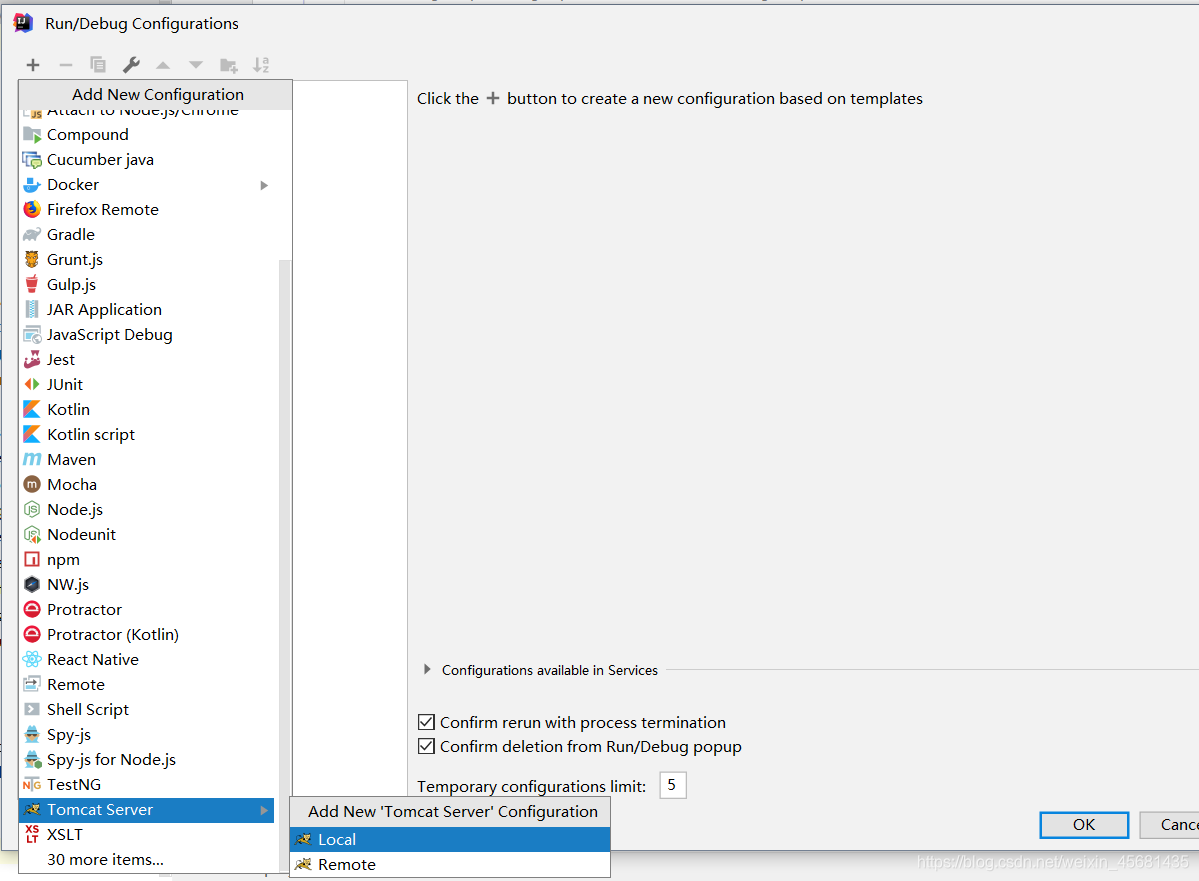Viewport: 1199px width, 881px height.
Task: Expand Configurations available in Services section
Action: click(x=427, y=670)
